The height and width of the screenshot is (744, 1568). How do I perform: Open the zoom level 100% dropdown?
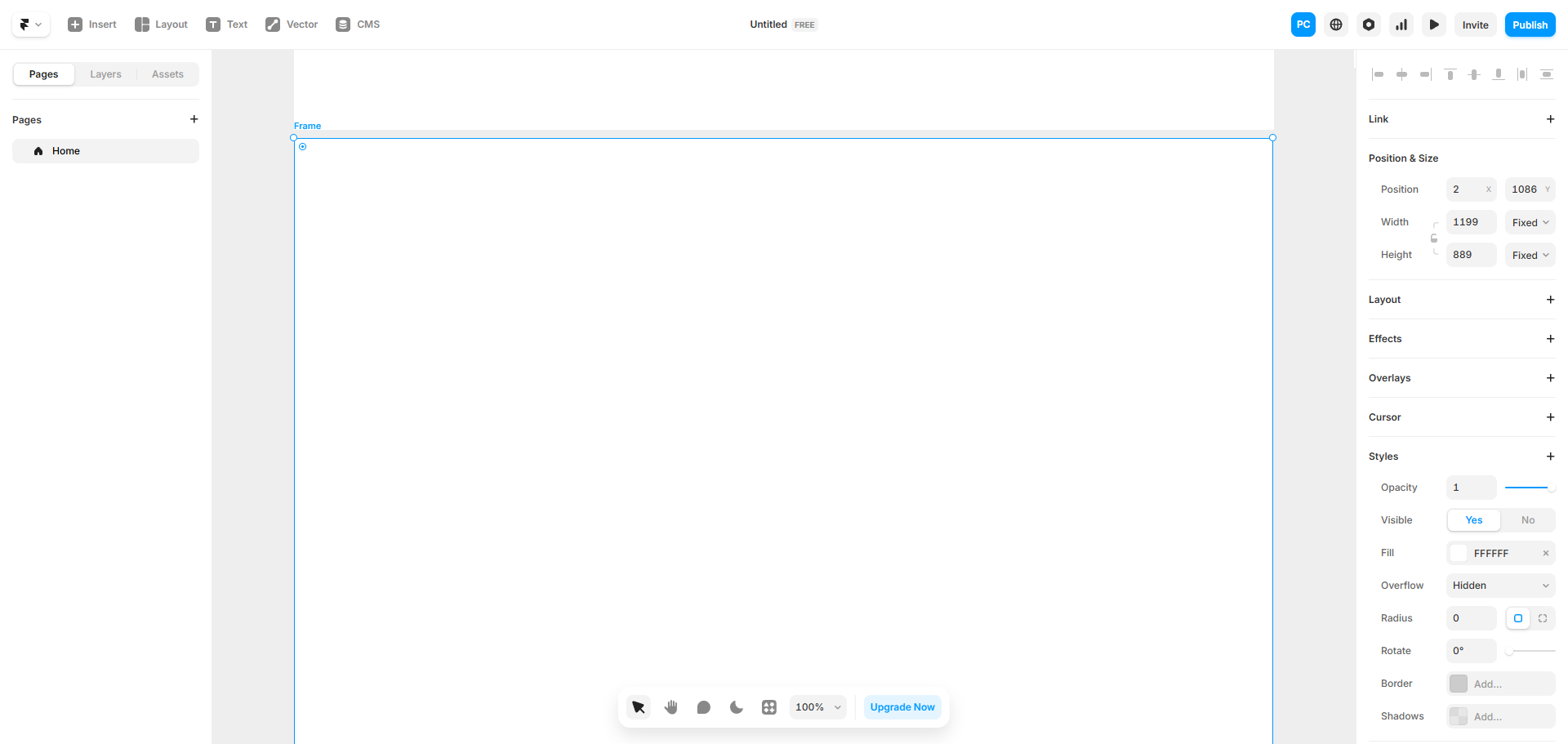[817, 707]
